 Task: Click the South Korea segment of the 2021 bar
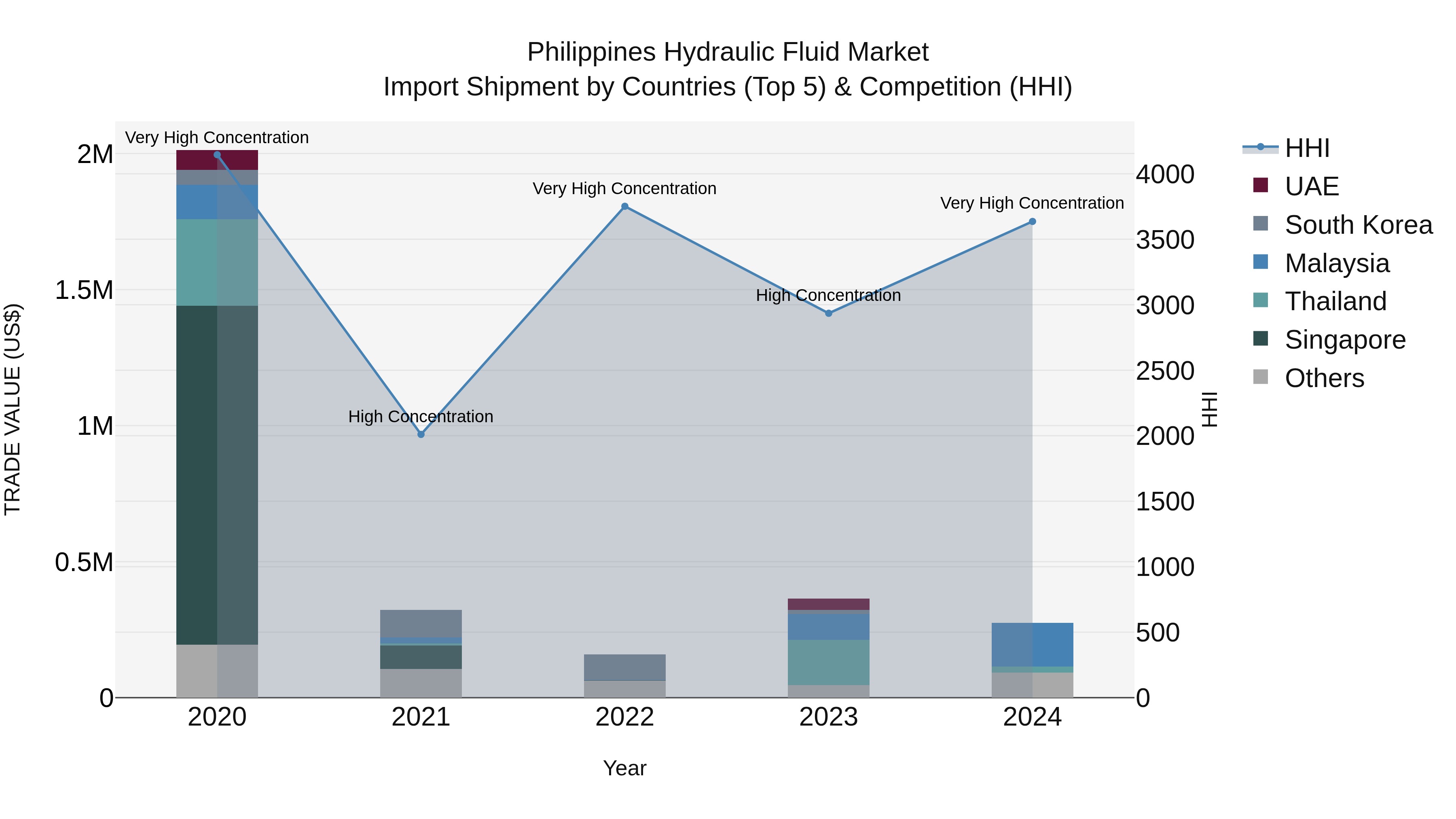click(x=421, y=623)
